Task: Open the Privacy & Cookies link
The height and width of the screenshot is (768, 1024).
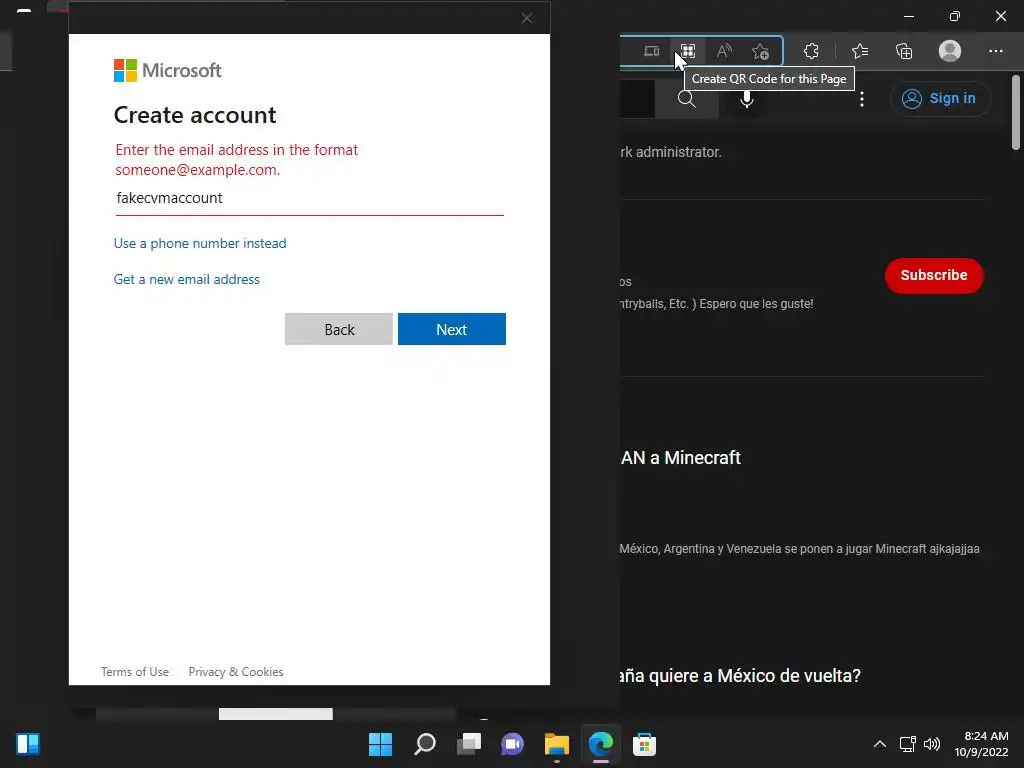Action: pos(236,671)
